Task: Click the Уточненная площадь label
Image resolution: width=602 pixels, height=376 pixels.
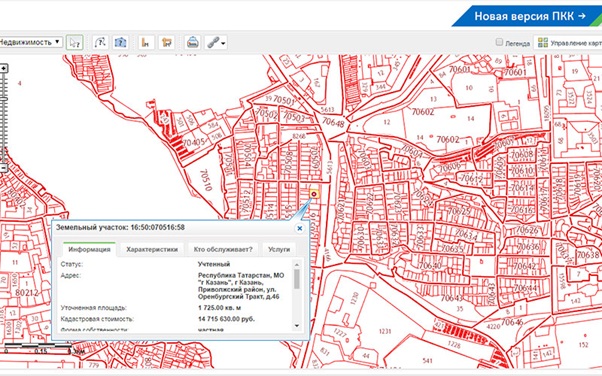Action: (94, 308)
